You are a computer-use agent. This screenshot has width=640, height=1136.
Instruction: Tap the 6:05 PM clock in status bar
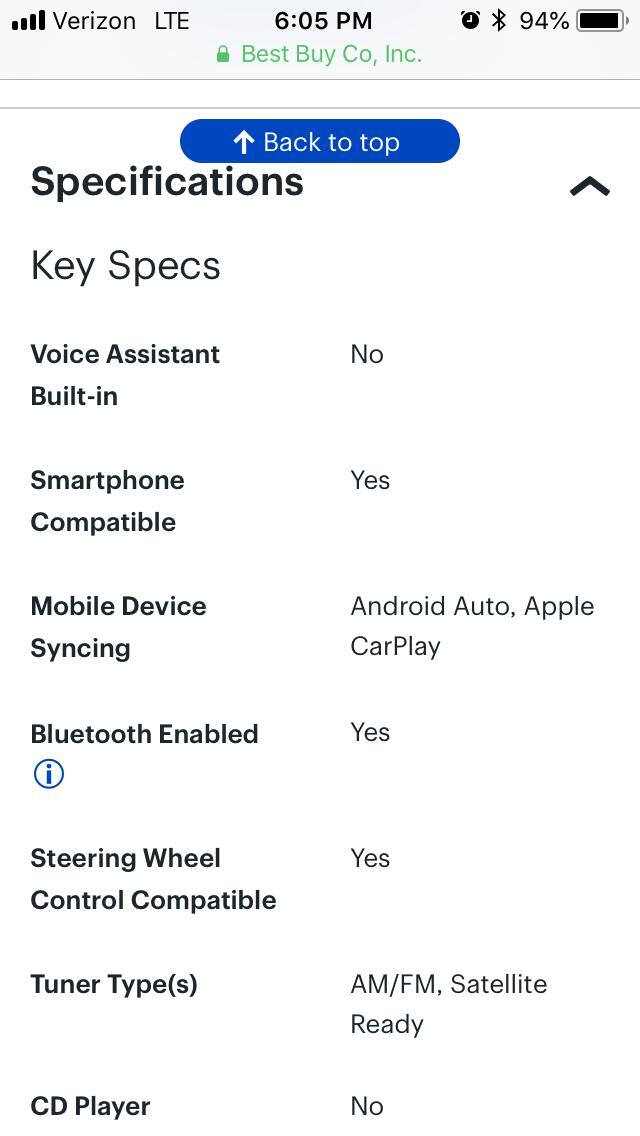(x=323, y=20)
